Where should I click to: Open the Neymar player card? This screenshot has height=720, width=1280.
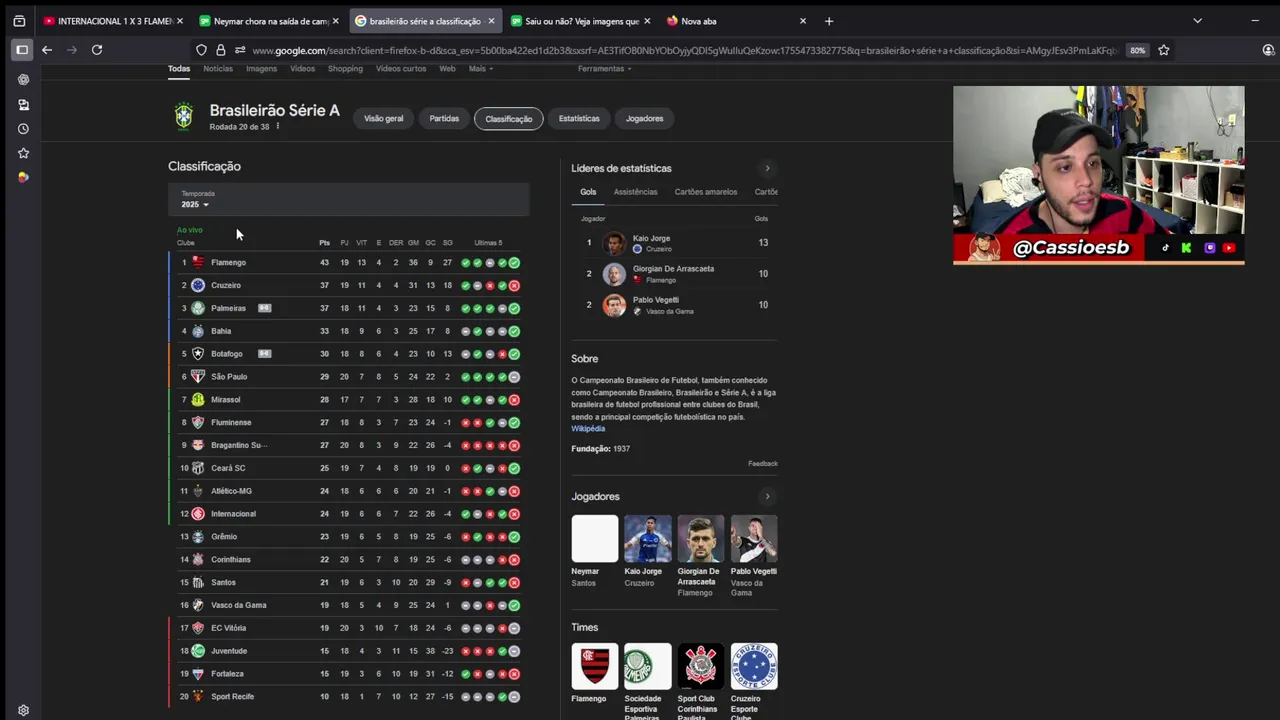595,550
